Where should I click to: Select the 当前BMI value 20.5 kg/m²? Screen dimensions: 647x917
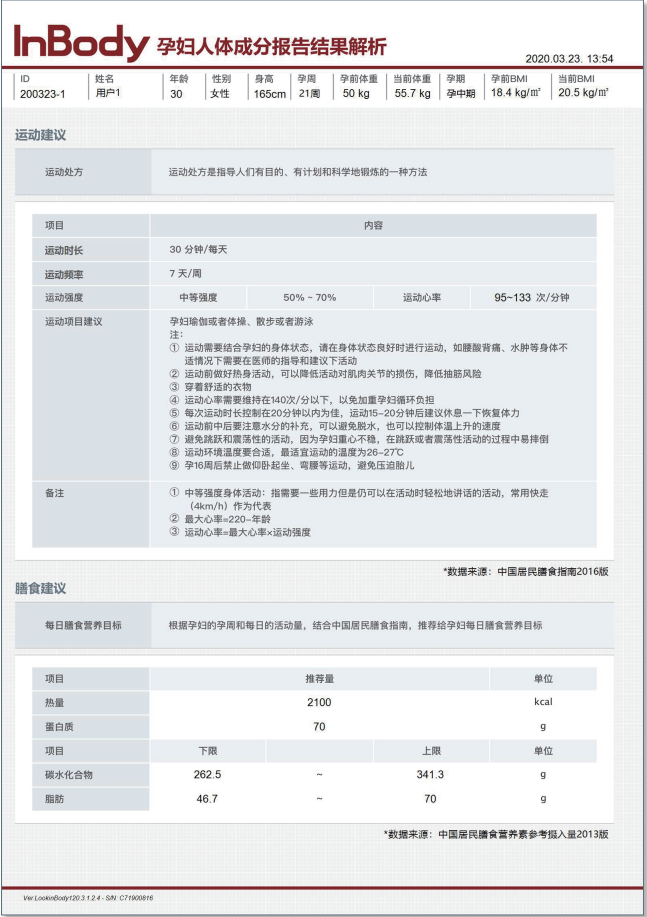coord(583,92)
